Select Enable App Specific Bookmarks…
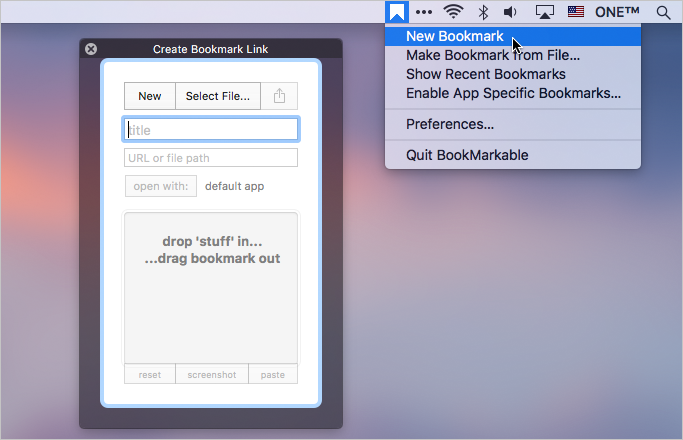Screen dimensions: 683x440 513,93
